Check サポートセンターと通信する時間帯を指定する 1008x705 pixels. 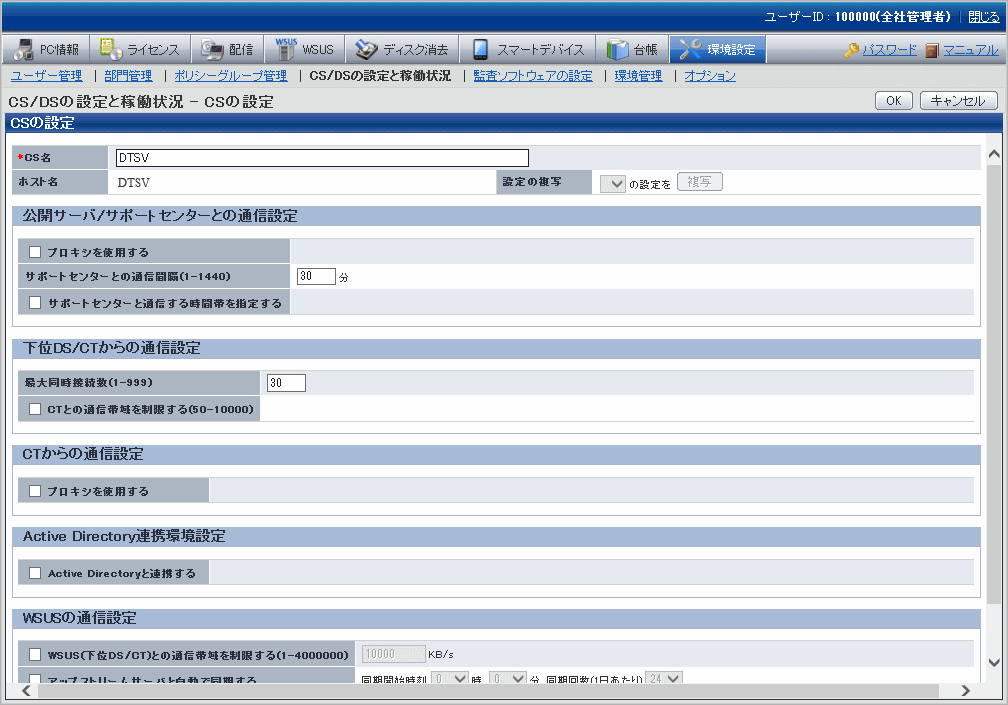(35, 302)
